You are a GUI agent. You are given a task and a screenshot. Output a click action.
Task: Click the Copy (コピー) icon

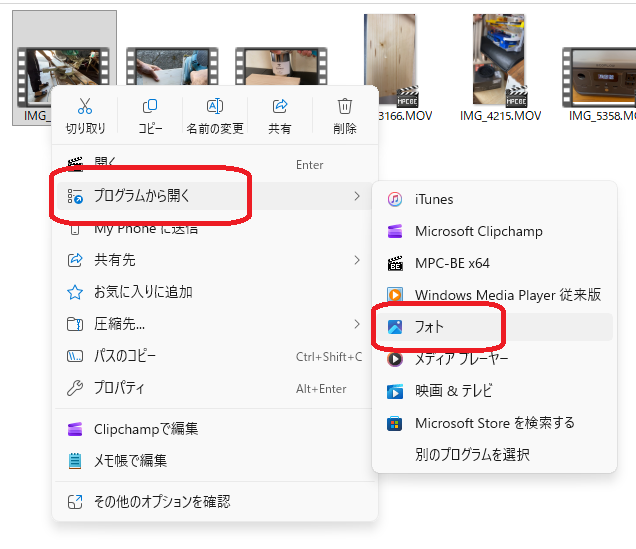click(150, 106)
